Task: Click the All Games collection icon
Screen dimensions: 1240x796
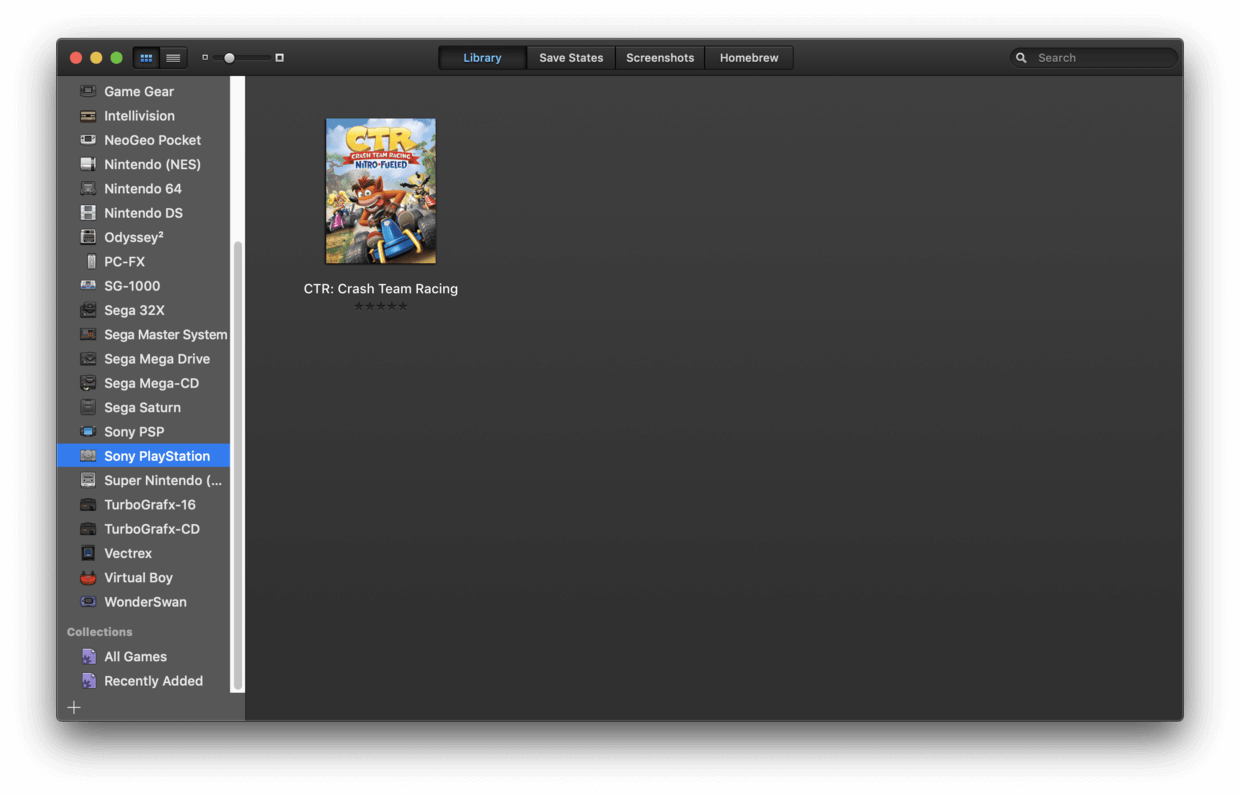Action: (88, 657)
